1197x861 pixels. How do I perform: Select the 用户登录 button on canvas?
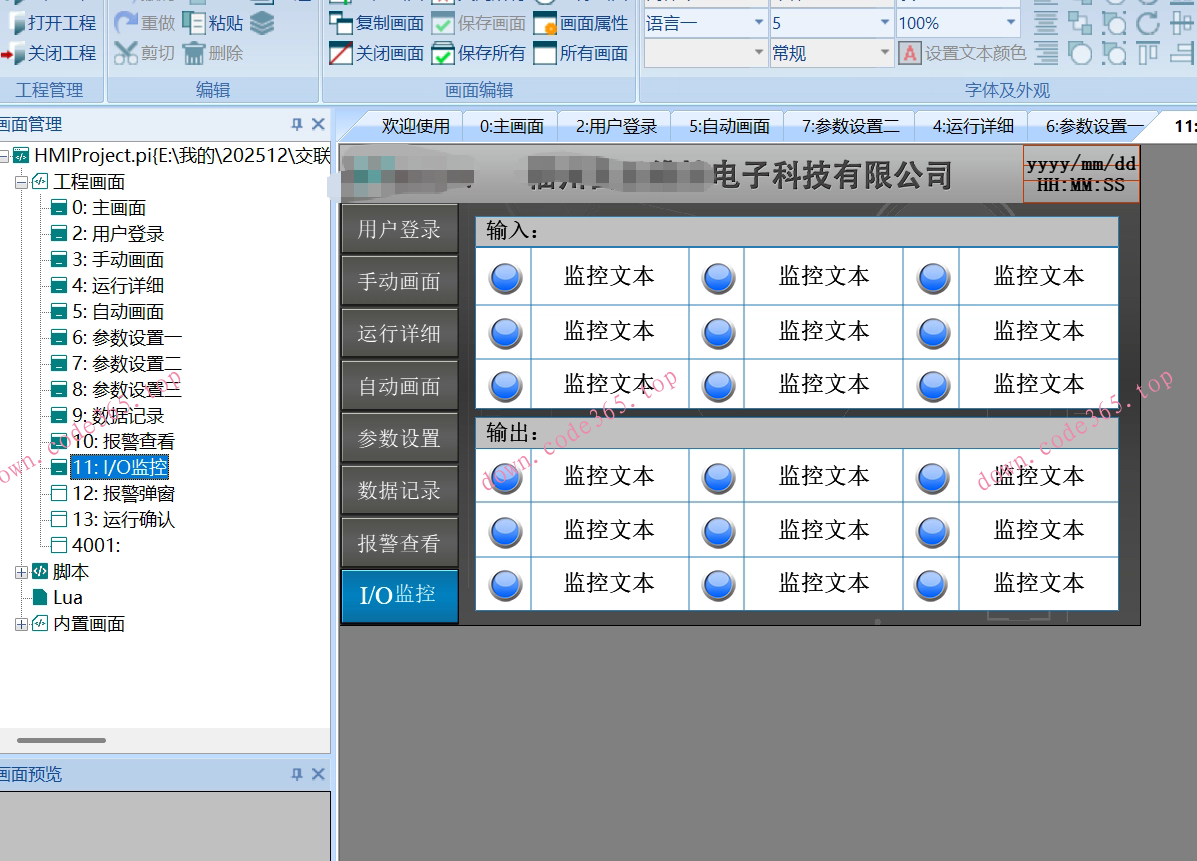click(399, 229)
